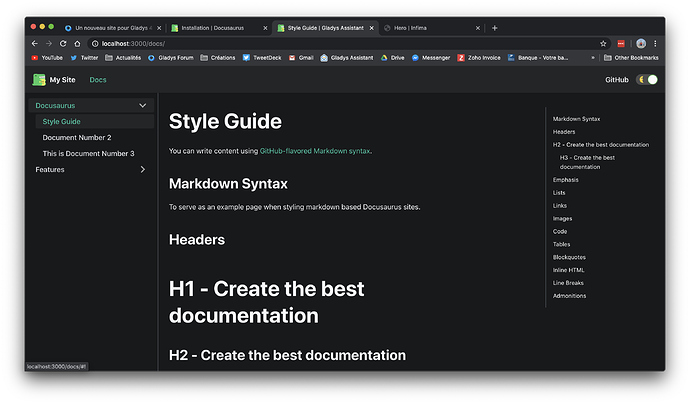690x404 pixels.
Task: Expand the Features sidebar category
Action: pos(143,169)
